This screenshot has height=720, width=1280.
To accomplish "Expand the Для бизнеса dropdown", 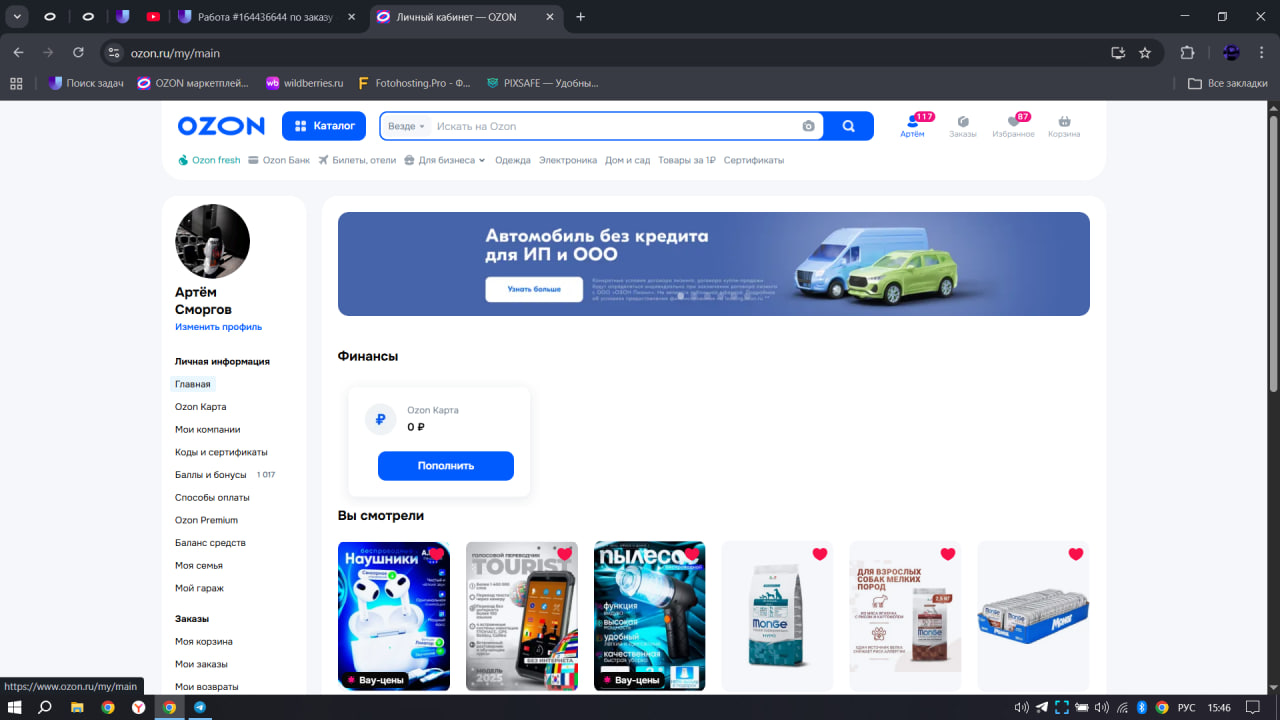I will tap(445, 160).
